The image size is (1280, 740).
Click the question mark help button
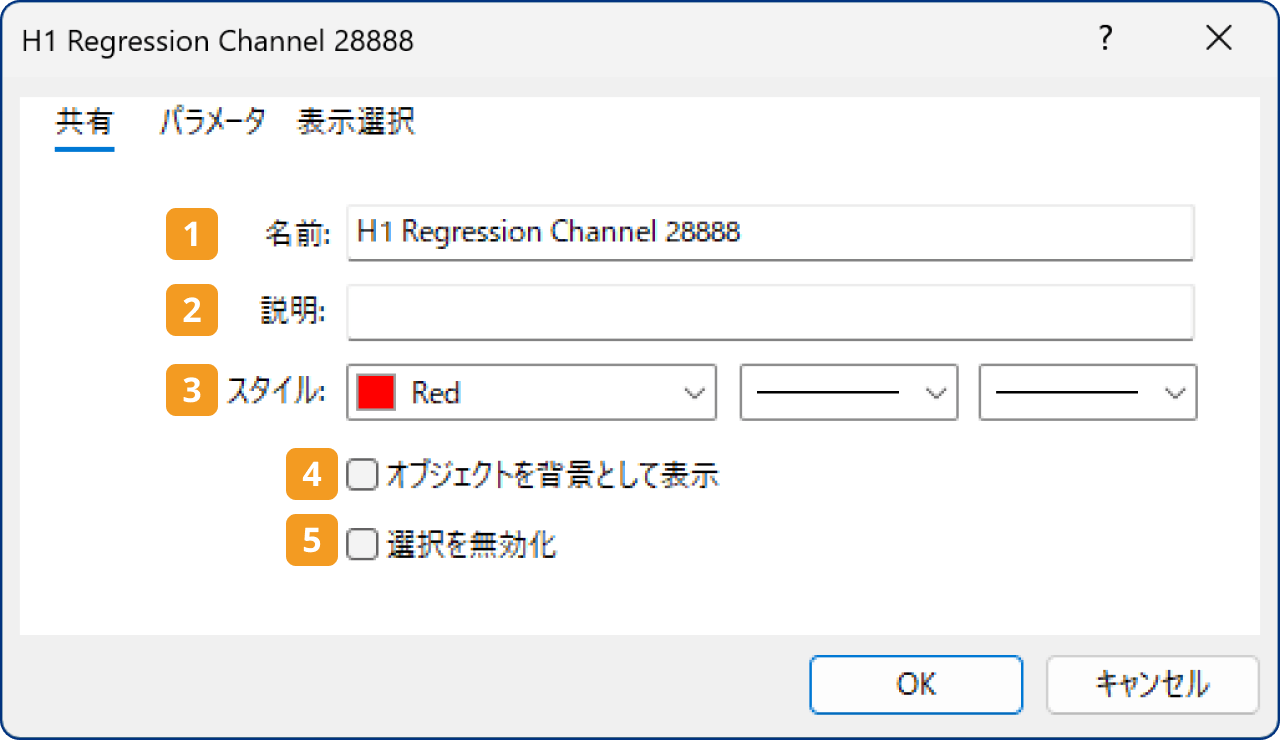(1105, 39)
